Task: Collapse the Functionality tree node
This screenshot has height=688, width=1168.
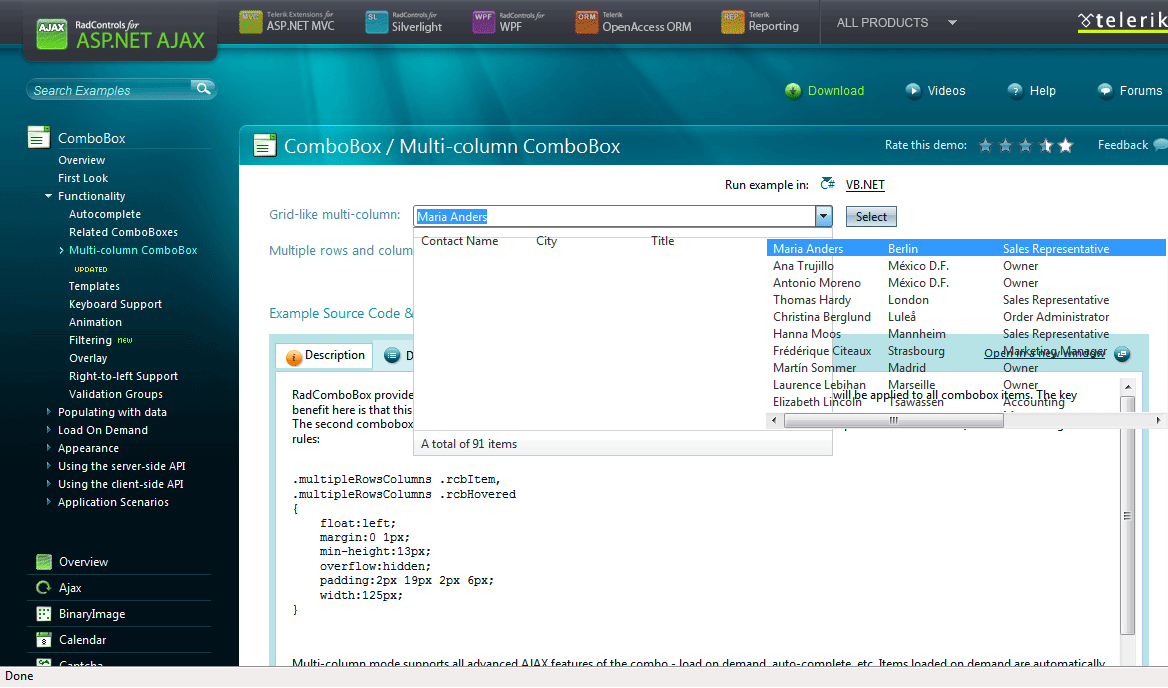Action: pyautogui.click(x=48, y=196)
